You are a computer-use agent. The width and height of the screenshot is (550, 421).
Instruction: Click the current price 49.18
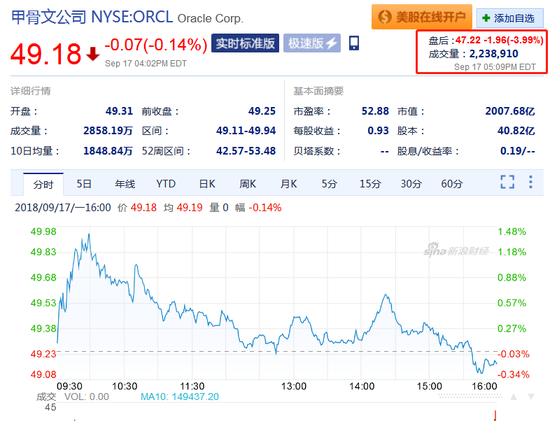coord(46,54)
